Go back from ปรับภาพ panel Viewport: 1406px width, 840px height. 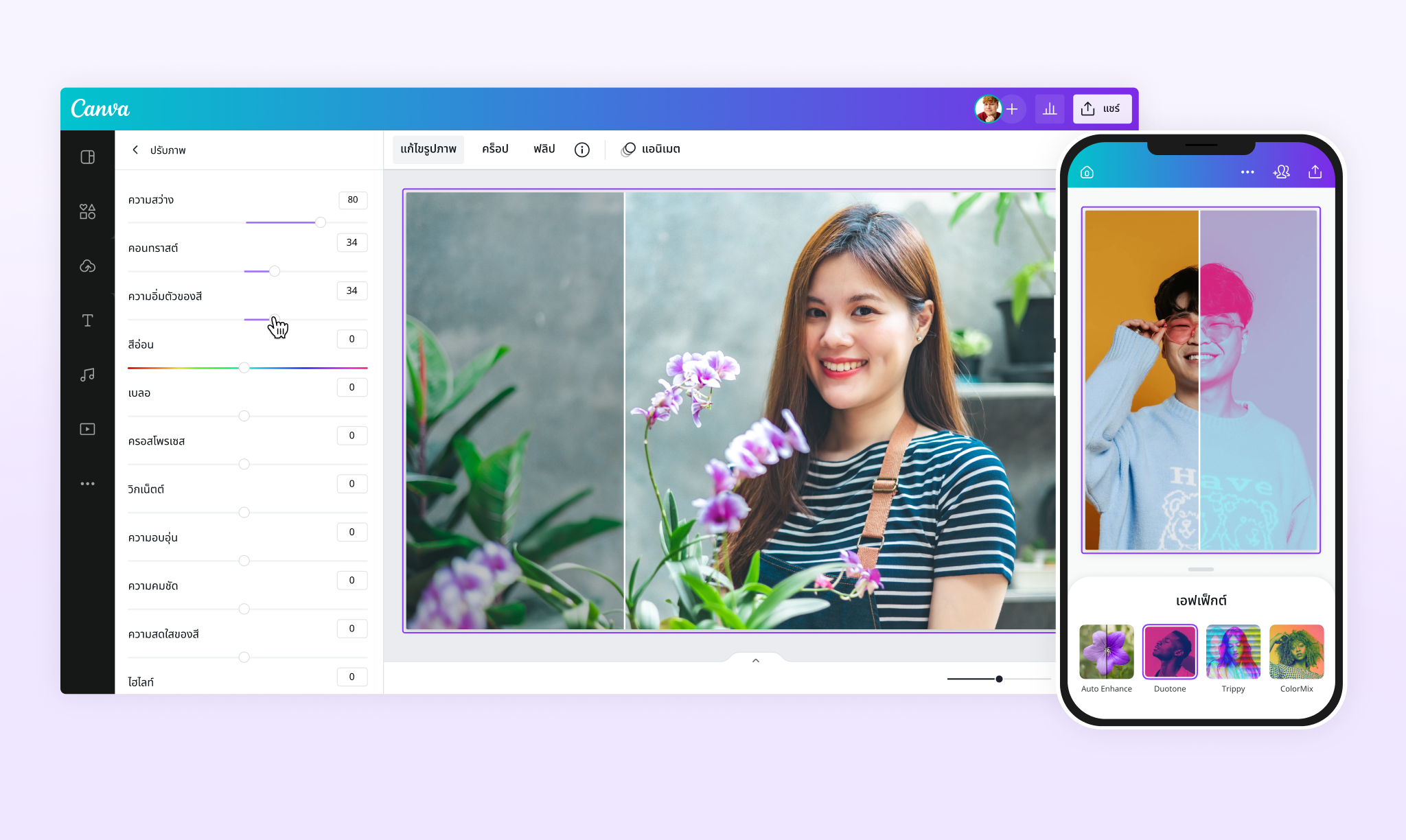[x=136, y=150]
